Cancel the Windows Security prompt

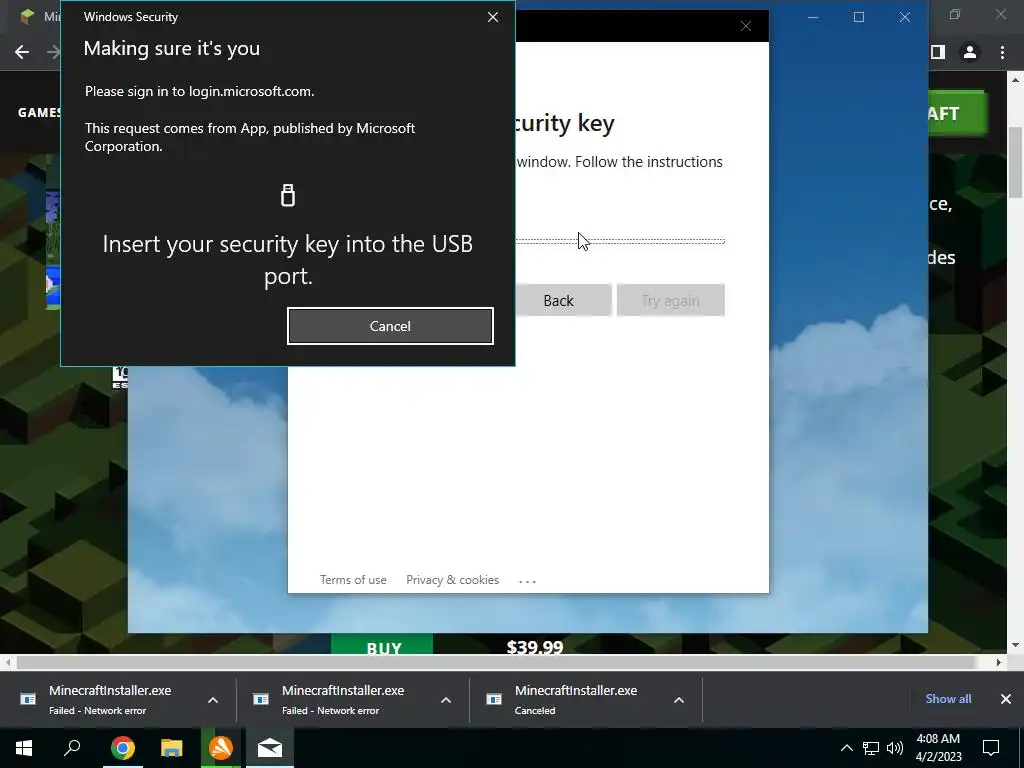coord(390,326)
